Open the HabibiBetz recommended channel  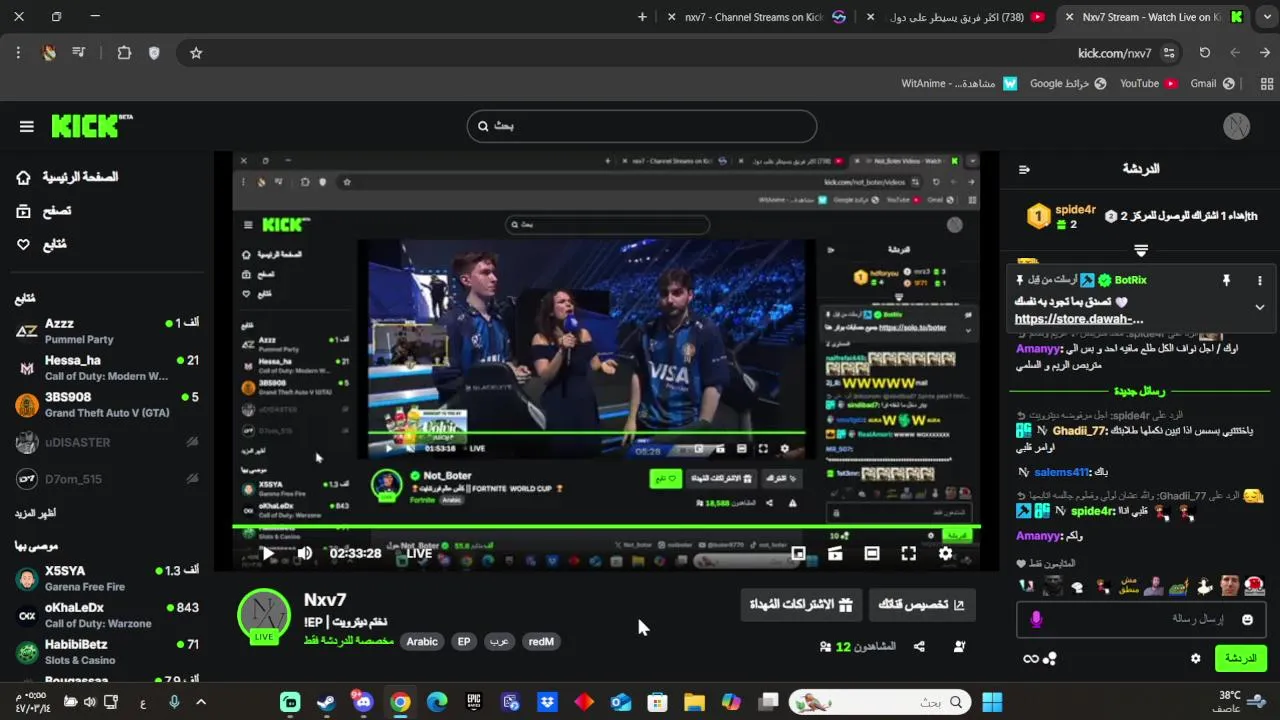coord(106,652)
